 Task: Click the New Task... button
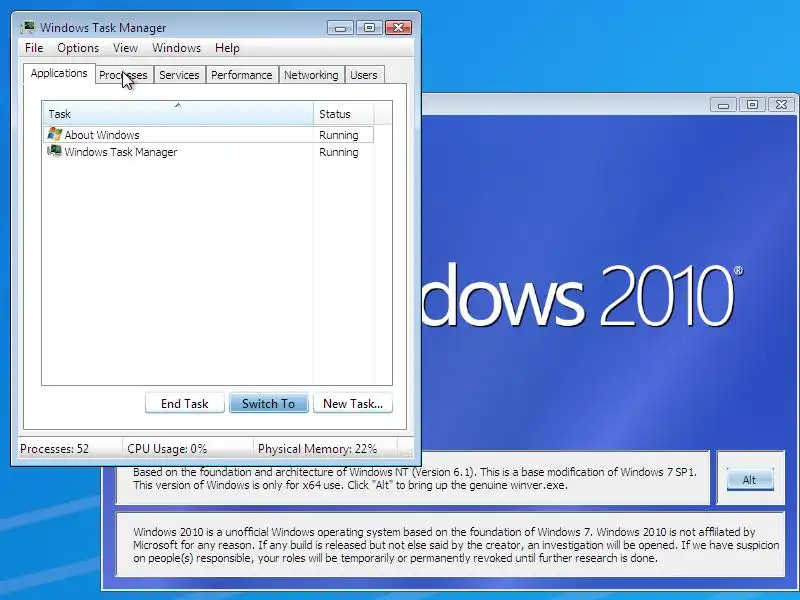353,403
